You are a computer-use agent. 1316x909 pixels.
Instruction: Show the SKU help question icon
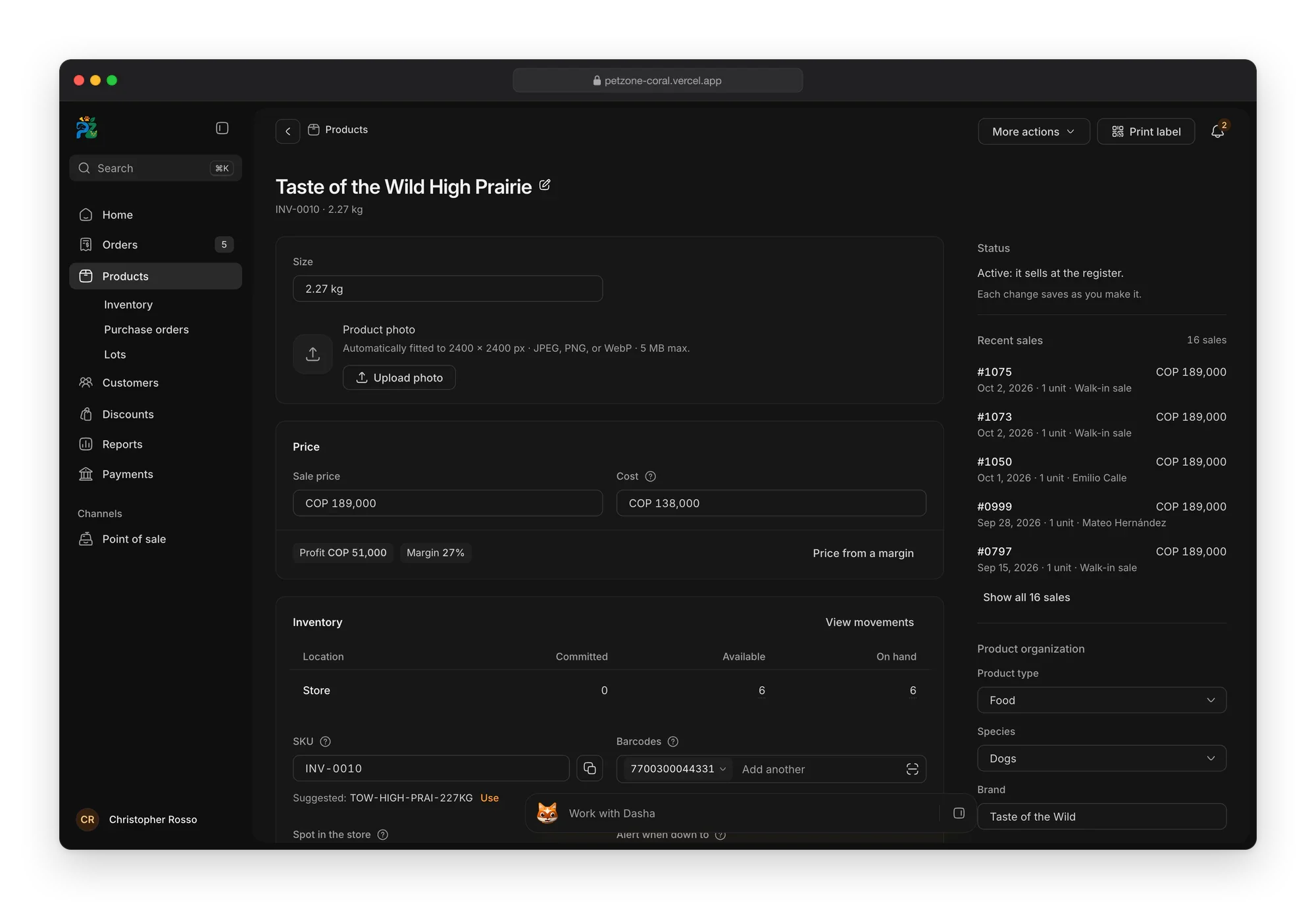(x=325, y=741)
